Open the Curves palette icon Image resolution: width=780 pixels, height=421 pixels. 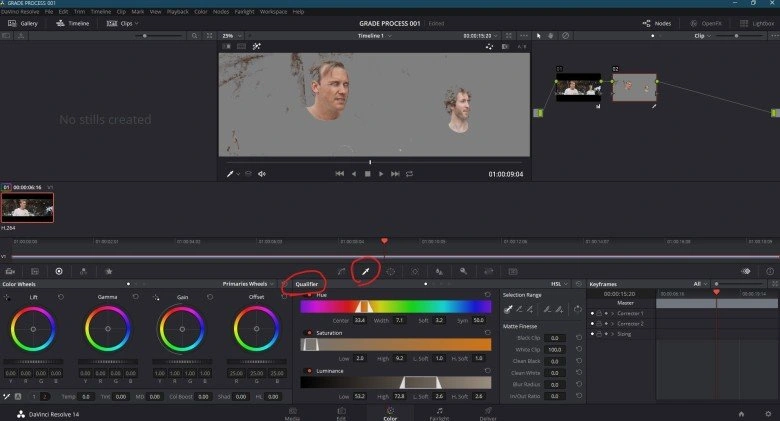(341, 271)
